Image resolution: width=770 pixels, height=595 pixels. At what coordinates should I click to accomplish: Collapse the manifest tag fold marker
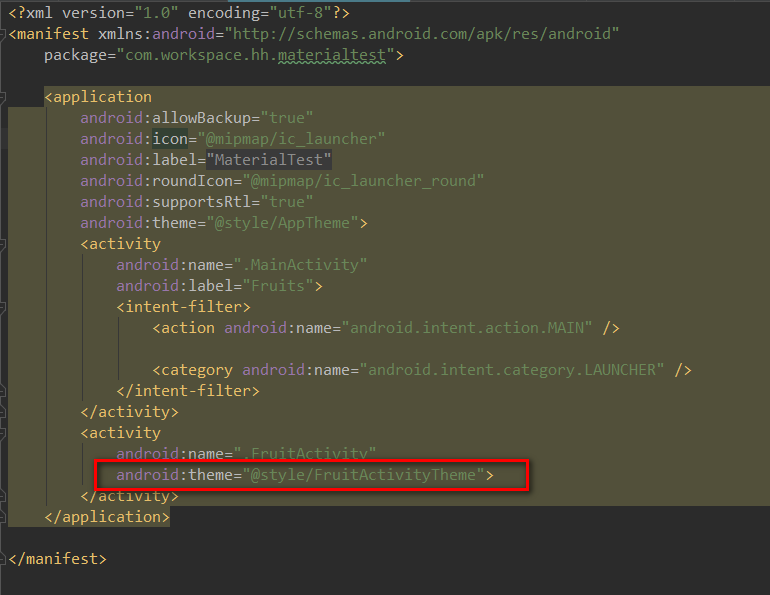coord(2,35)
